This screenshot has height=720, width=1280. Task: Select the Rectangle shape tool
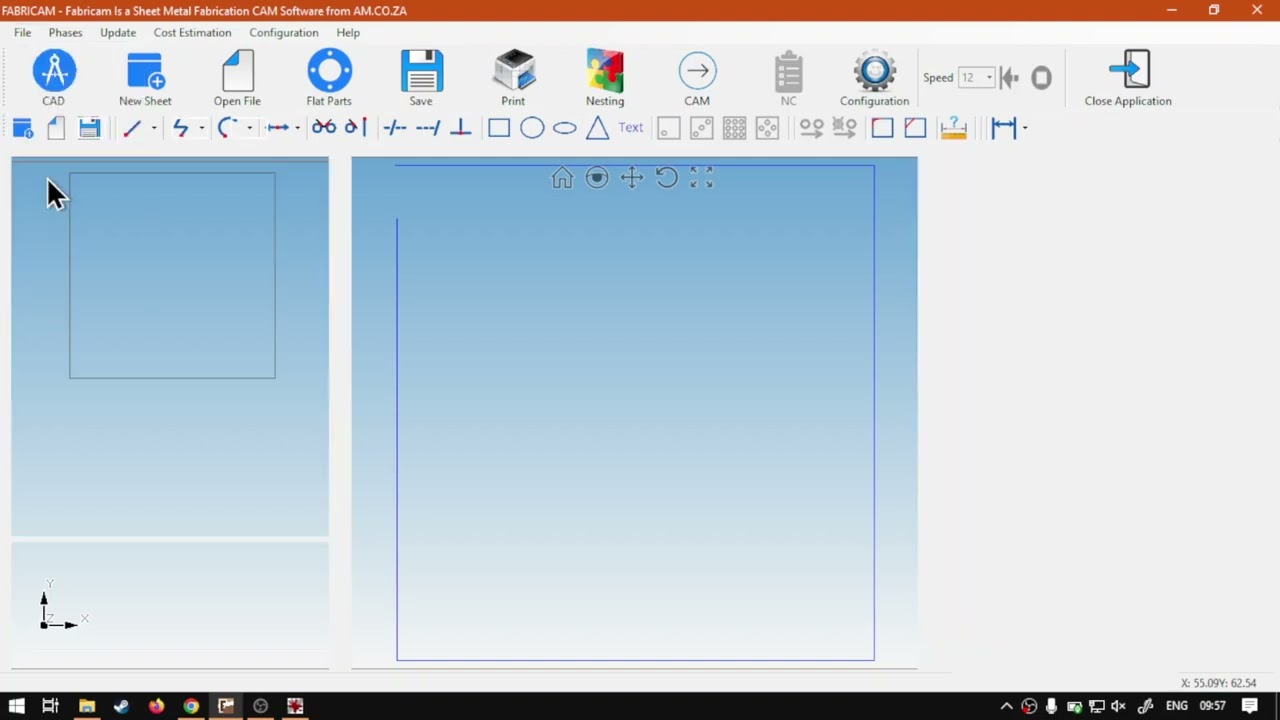499,128
